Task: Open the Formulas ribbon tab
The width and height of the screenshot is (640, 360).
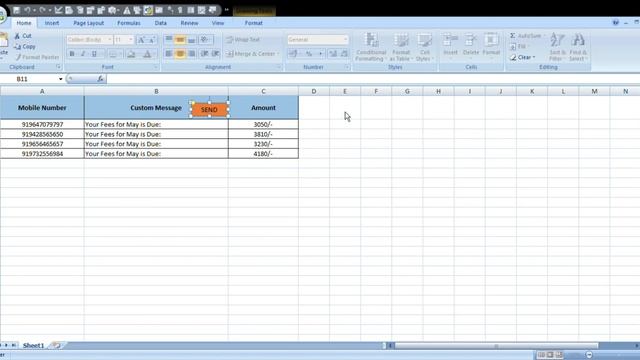Action: tap(129, 23)
